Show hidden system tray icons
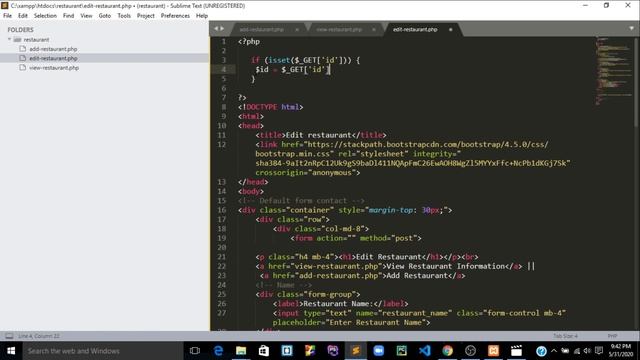The height and width of the screenshot is (360, 640). point(554,351)
